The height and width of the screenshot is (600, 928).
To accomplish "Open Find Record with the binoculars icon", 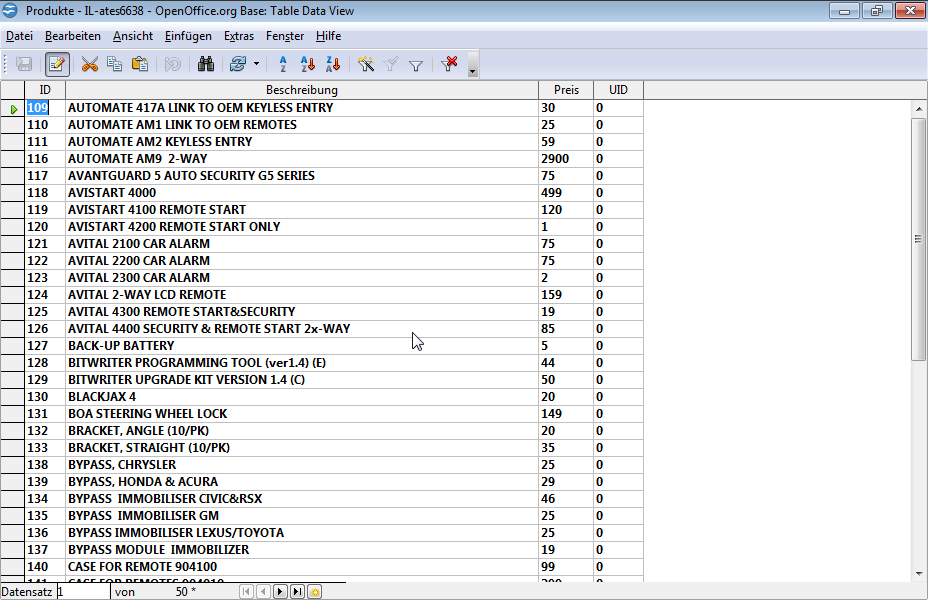I will tap(205, 64).
